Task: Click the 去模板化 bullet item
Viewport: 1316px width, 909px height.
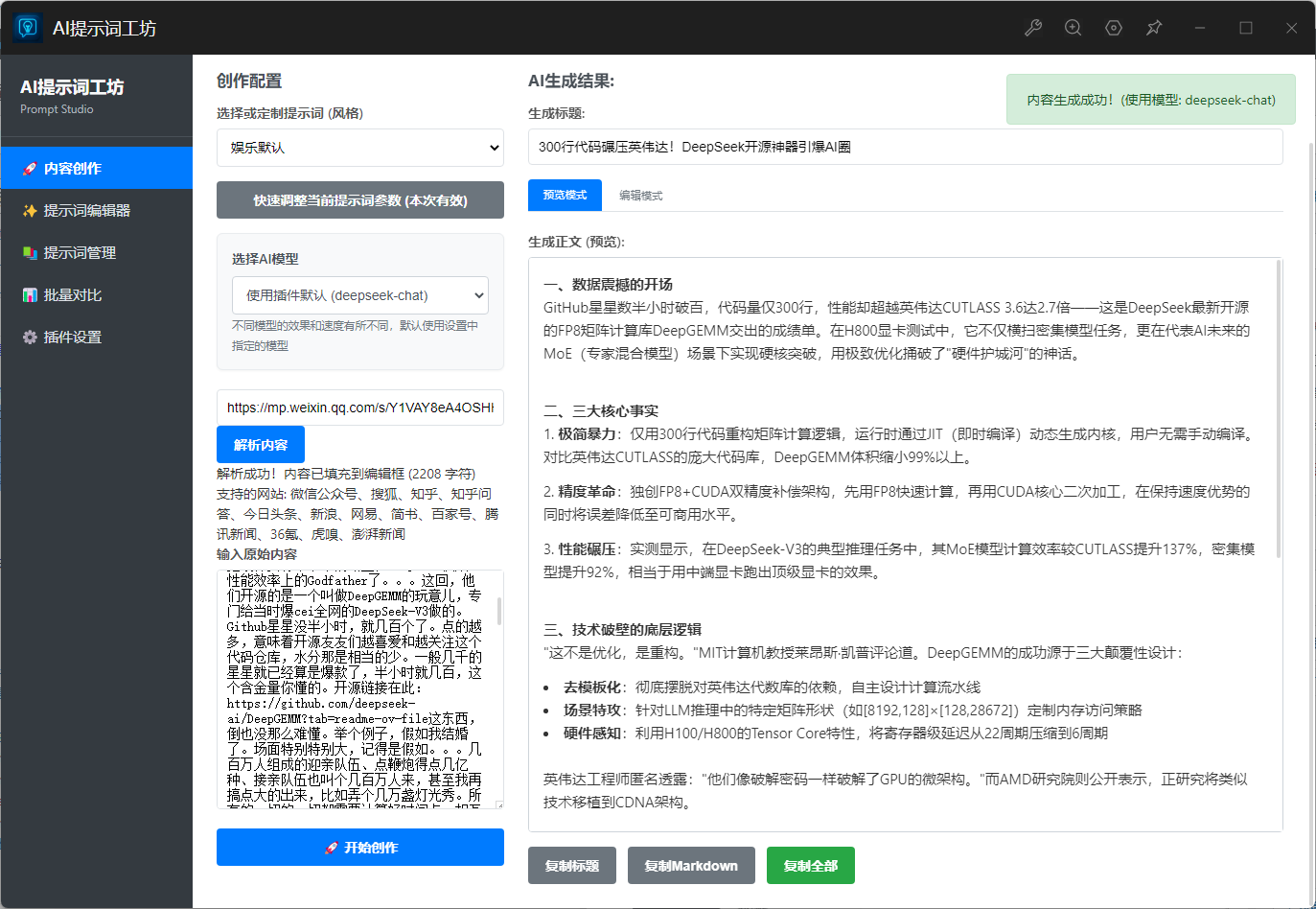Action: [x=772, y=688]
